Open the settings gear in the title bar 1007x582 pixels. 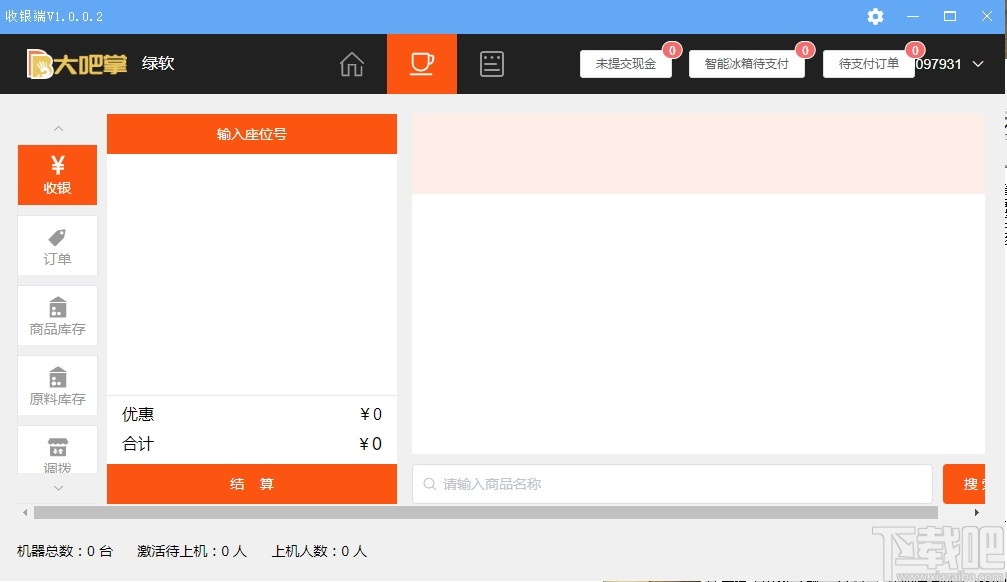coord(875,16)
